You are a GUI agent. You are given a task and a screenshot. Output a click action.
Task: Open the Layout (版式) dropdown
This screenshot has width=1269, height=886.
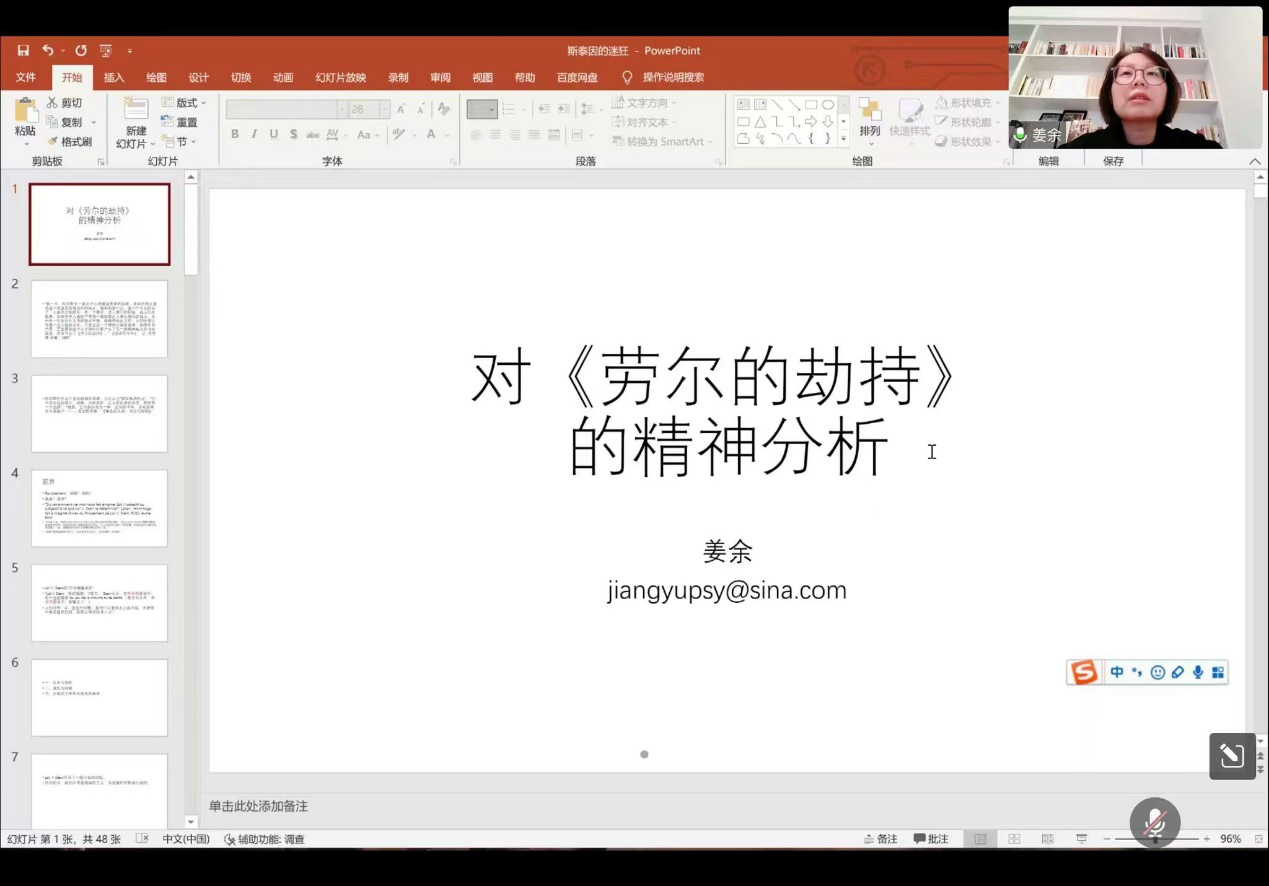tap(185, 103)
